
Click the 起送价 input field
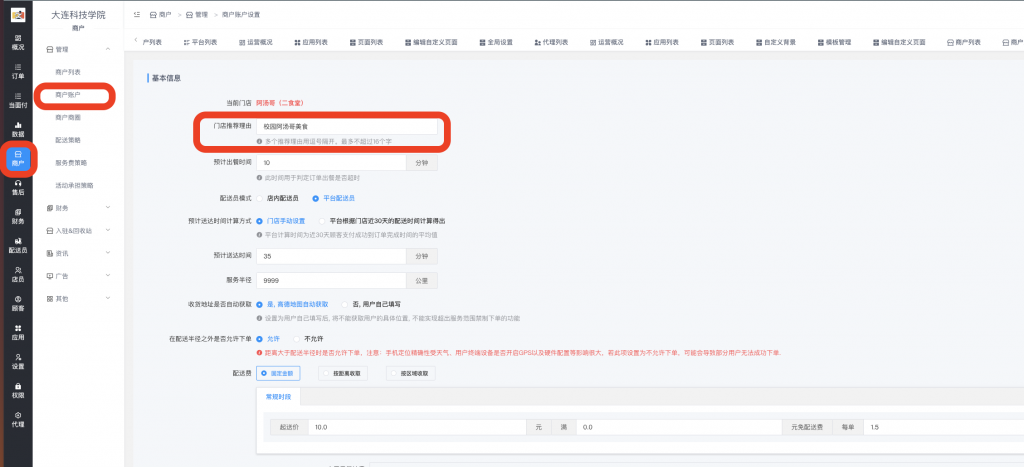[417, 427]
